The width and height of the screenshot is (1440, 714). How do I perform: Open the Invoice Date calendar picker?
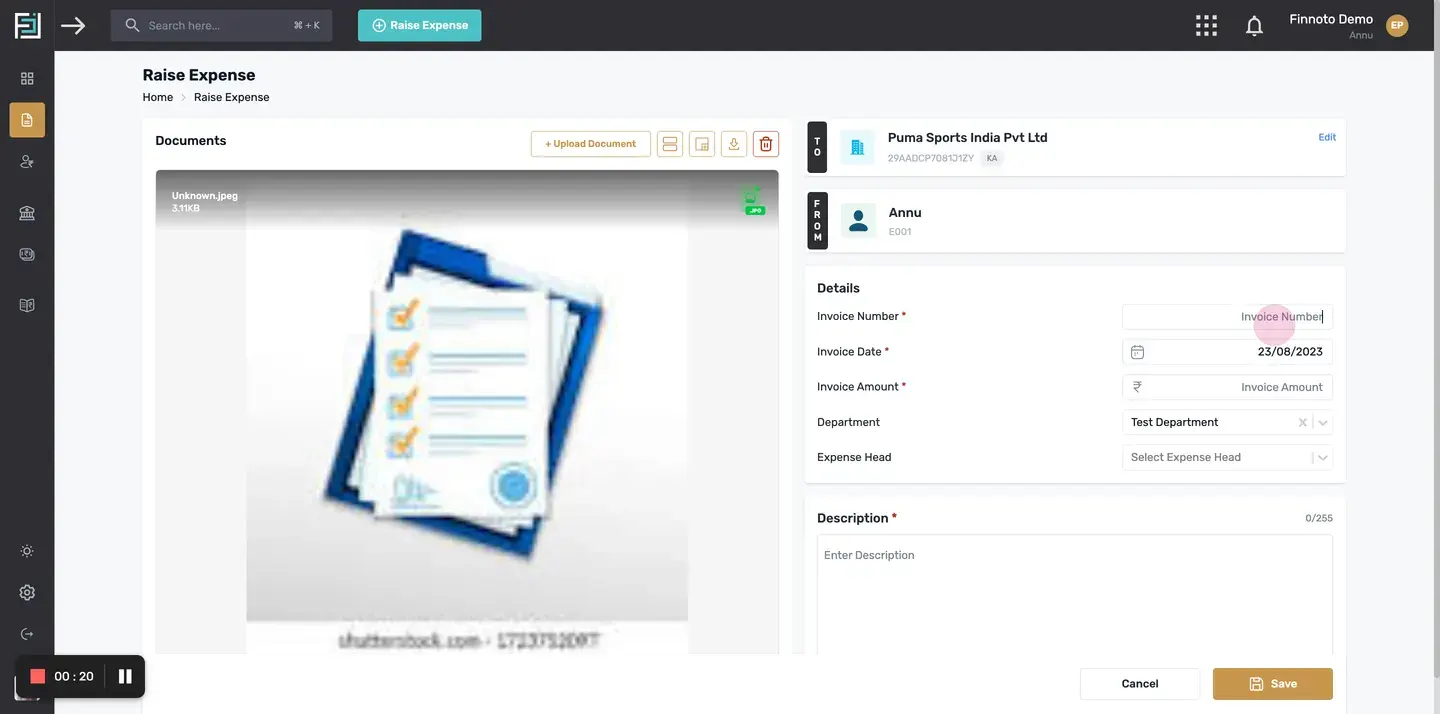click(1137, 352)
